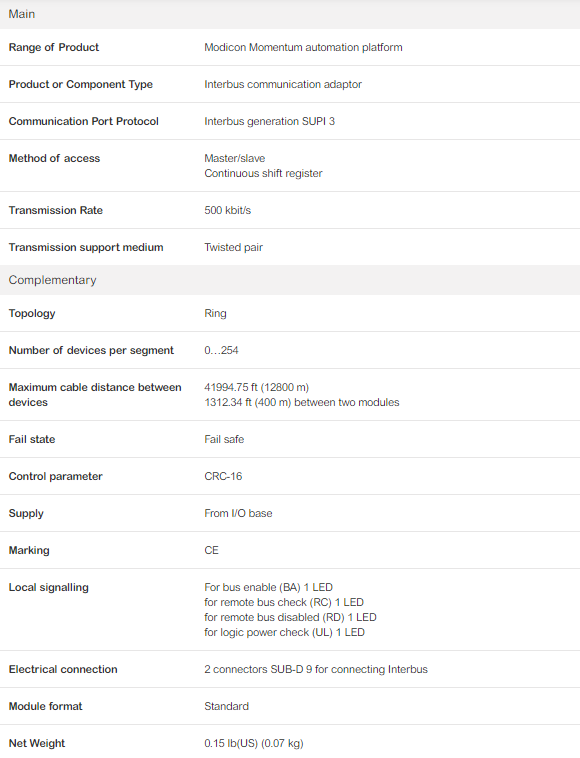Viewport: 580px width, 758px height.
Task: Click the Communication Port Protocol label
Action: click(x=84, y=121)
